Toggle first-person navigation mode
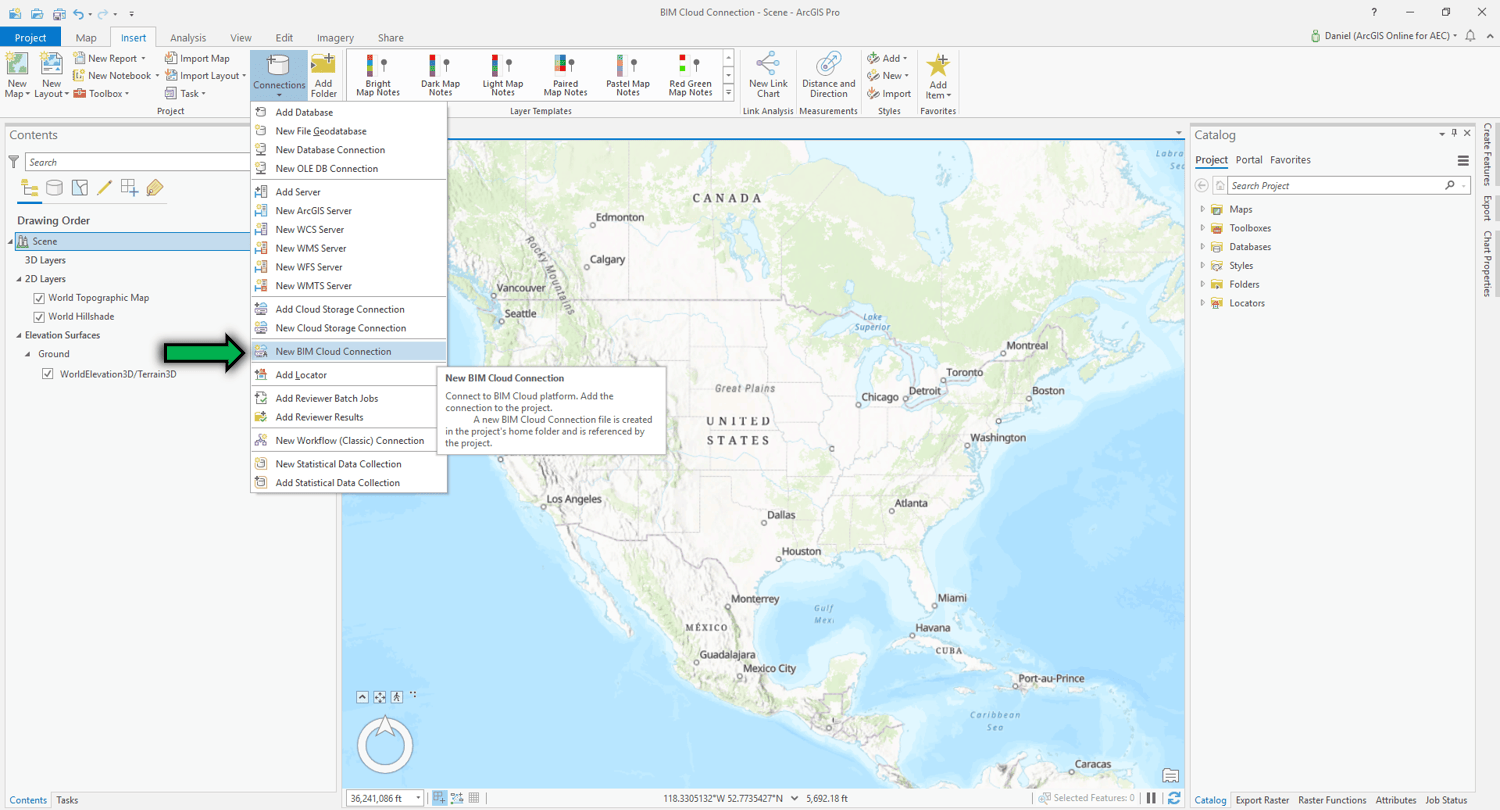 click(x=397, y=697)
